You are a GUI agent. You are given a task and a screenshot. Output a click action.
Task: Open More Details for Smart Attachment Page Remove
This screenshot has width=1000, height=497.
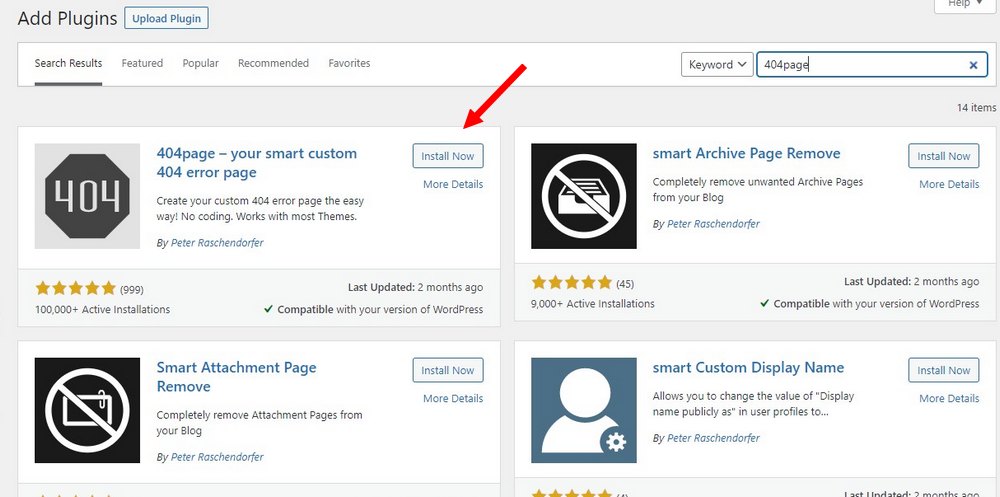(453, 399)
